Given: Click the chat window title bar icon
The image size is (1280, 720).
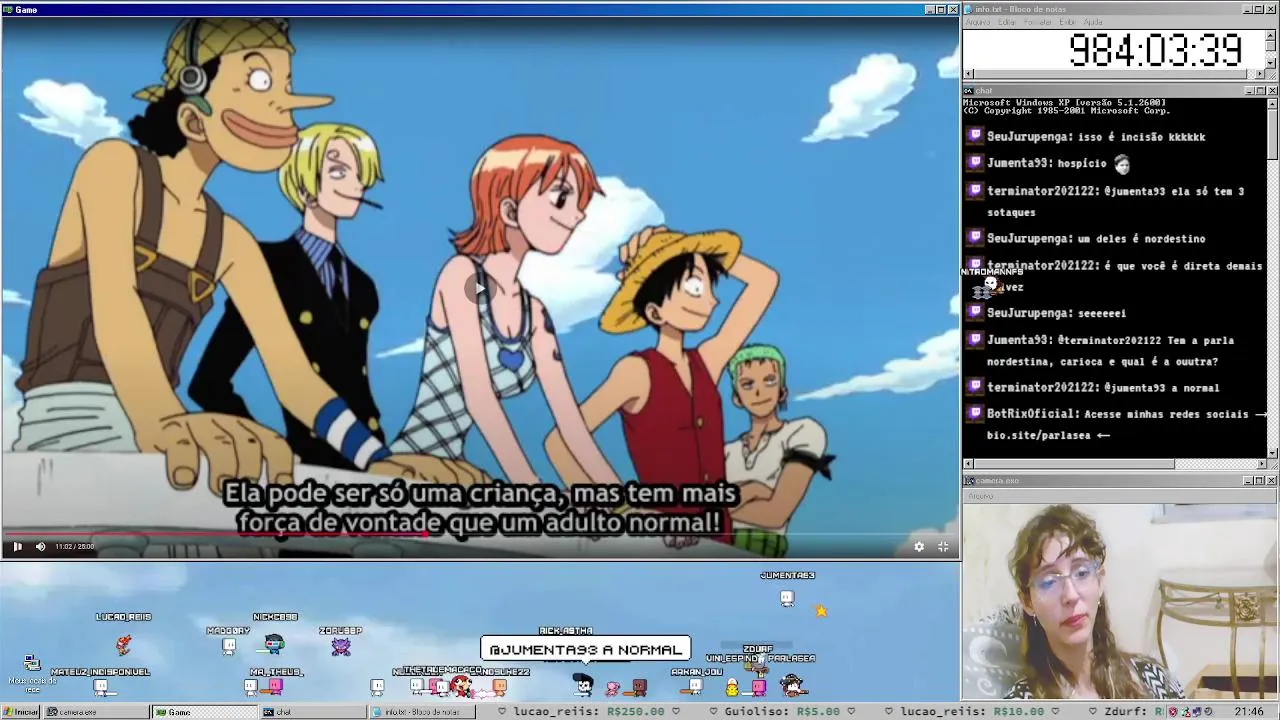Looking at the screenshot, I should pyautogui.click(x=969, y=91).
